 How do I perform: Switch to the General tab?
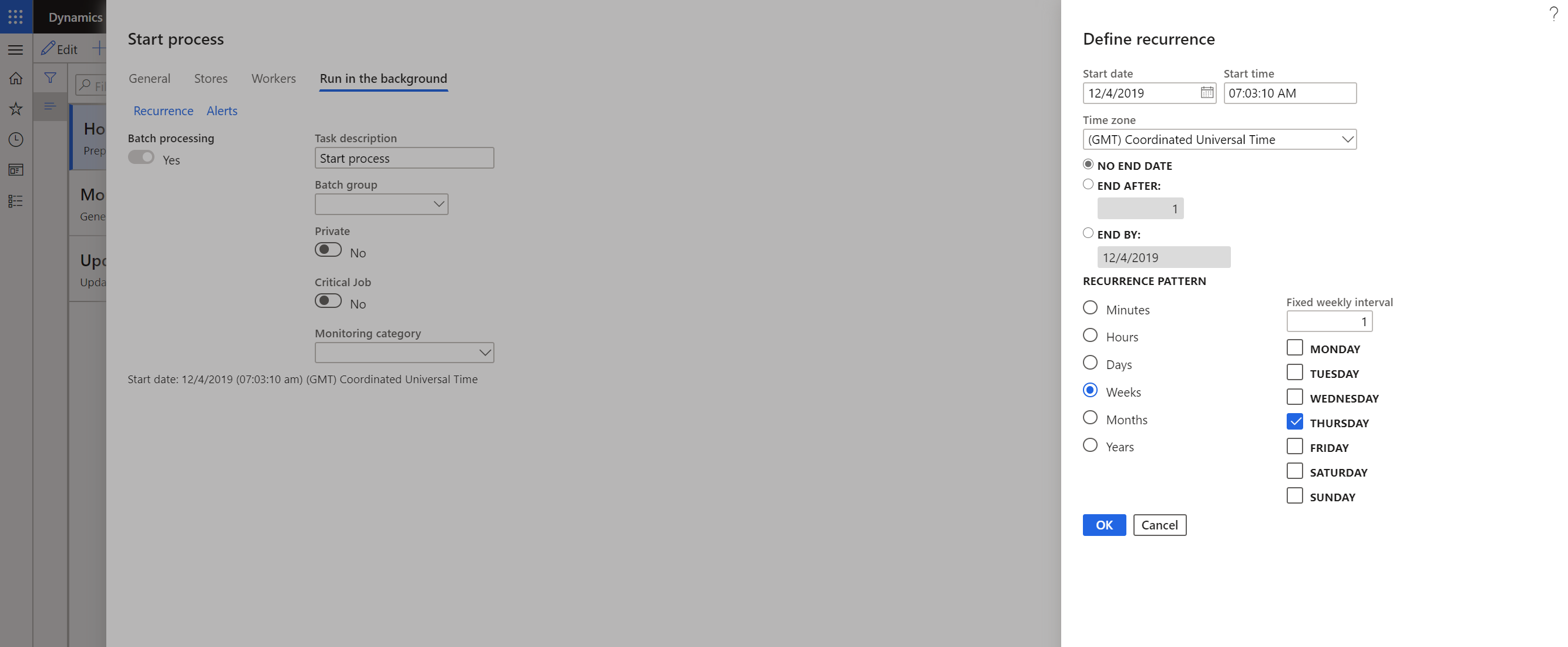pos(150,78)
